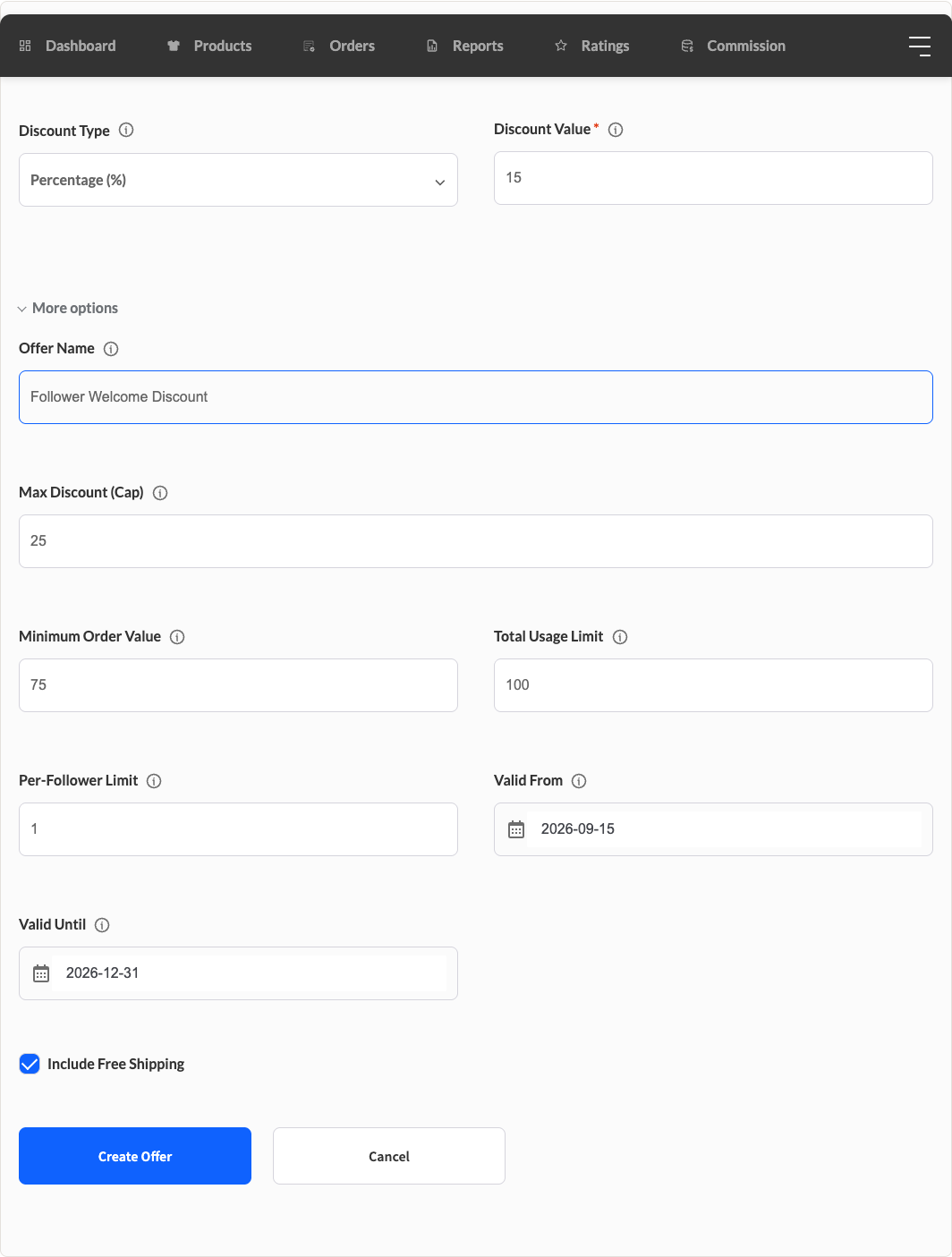Open calendar icon in Valid Until field
952x1257 pixels.
[41, 973]
